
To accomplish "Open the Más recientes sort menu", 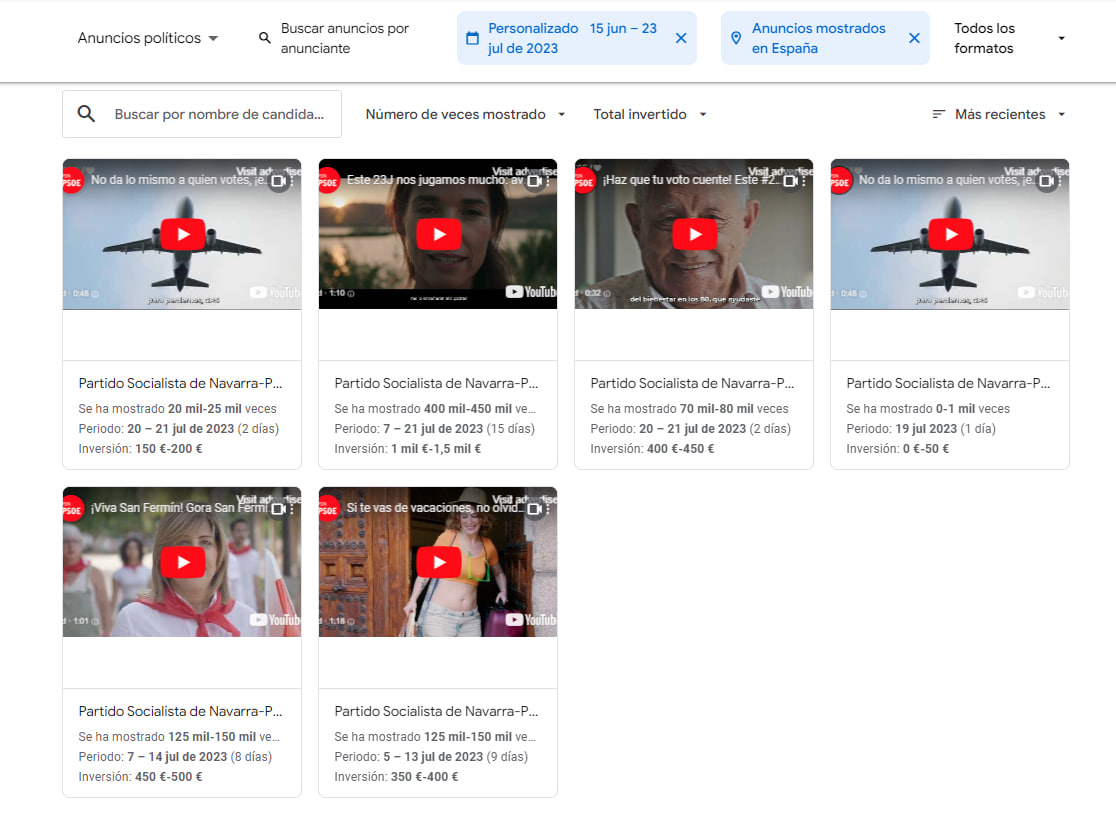I will [x=1000, y=115].
